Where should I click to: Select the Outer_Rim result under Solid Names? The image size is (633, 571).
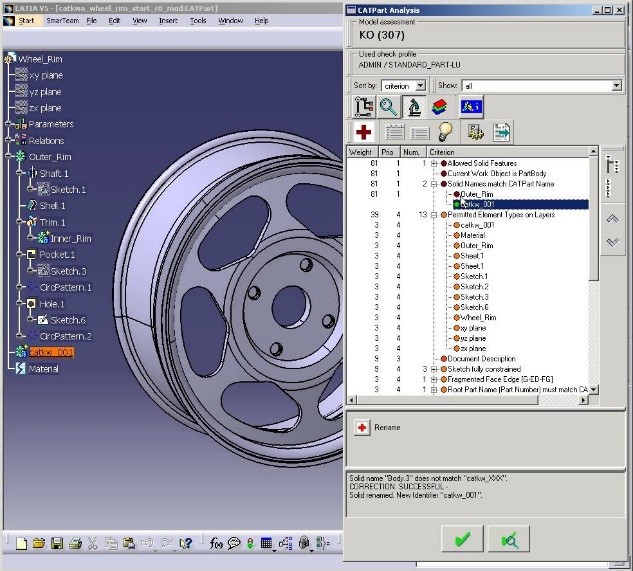477,194
